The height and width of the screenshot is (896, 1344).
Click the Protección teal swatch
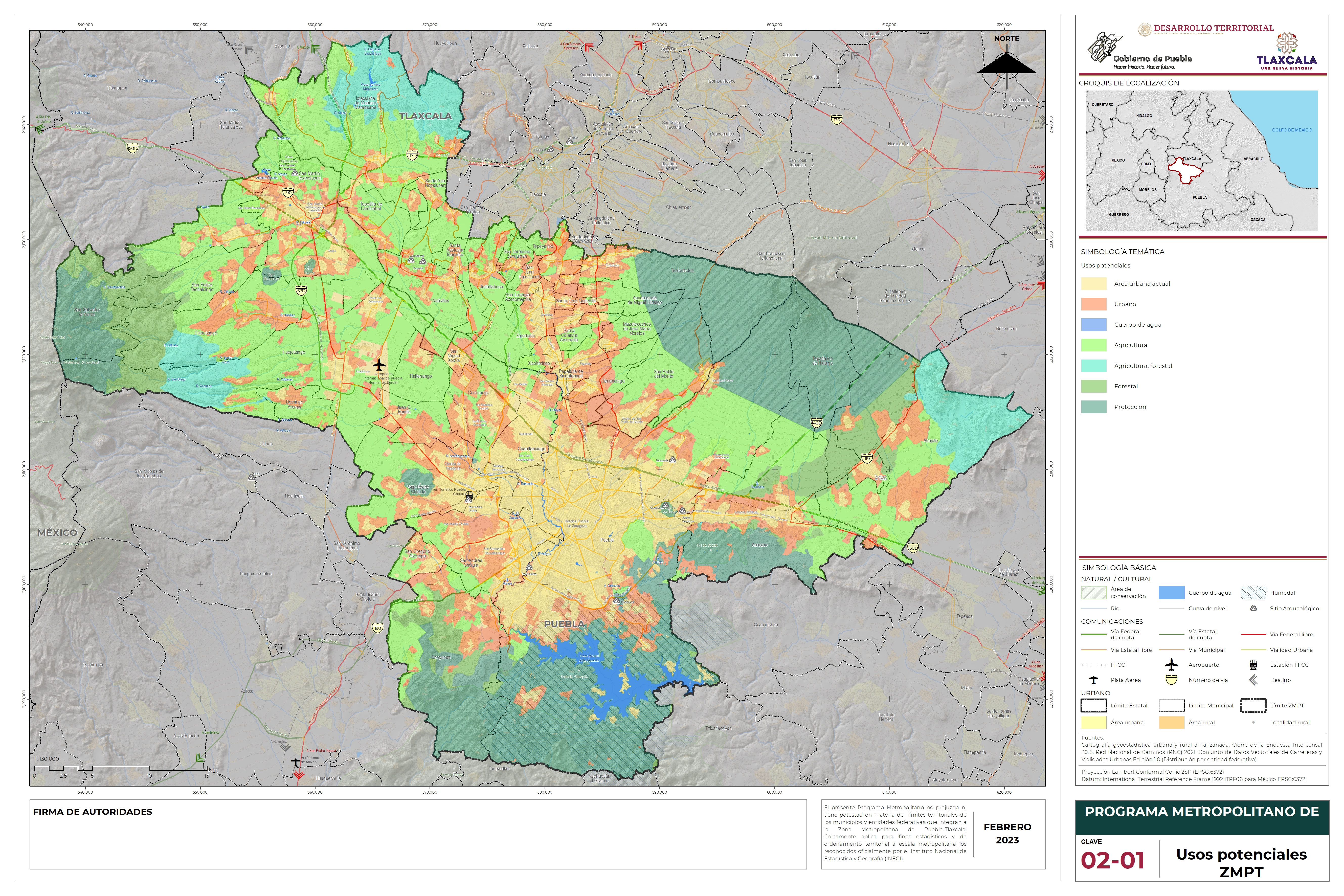tap(1094, 407)
